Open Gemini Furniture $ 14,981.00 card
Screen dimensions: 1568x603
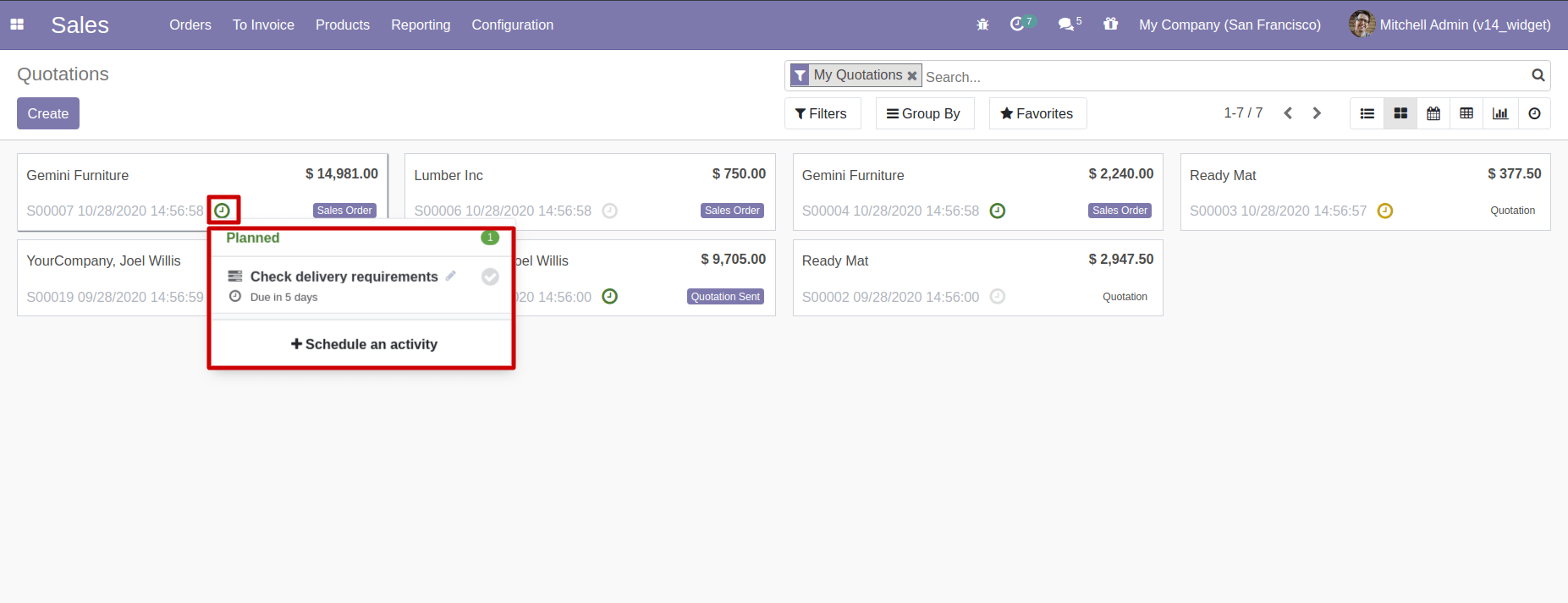coord(202,192)
